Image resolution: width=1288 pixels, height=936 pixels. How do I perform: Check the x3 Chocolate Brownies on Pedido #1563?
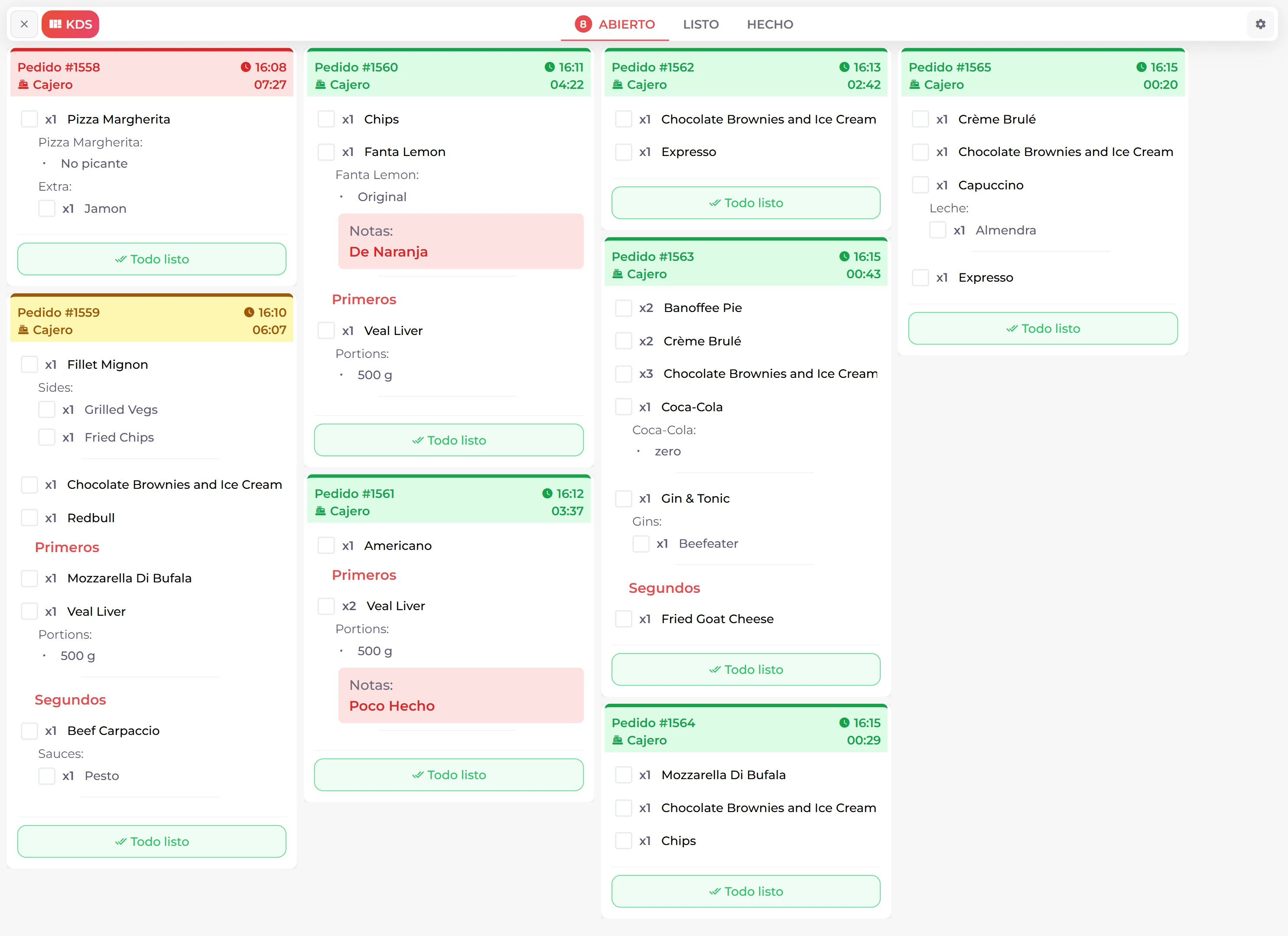pyautogui.click(x=624, y=373)
